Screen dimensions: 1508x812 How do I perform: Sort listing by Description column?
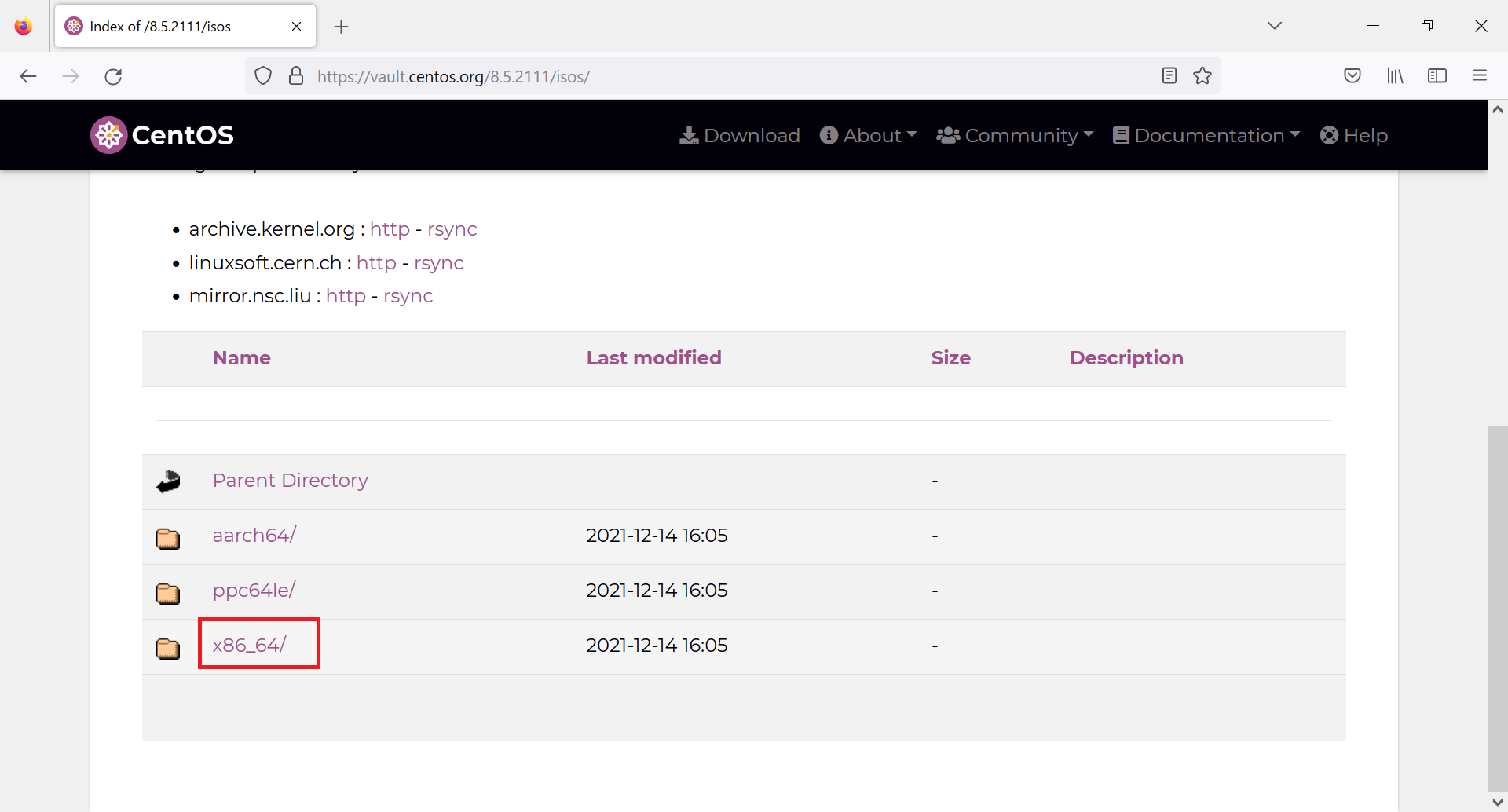(1126, 358)
